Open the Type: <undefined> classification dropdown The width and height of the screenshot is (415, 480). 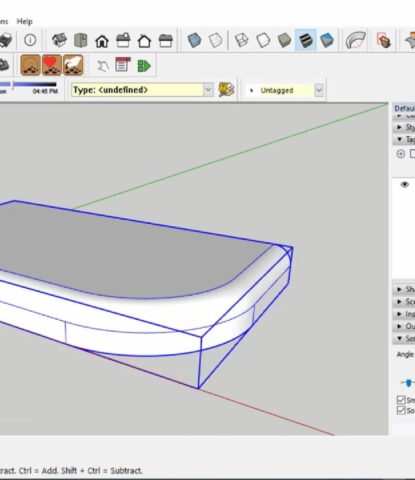coord(208,90)
